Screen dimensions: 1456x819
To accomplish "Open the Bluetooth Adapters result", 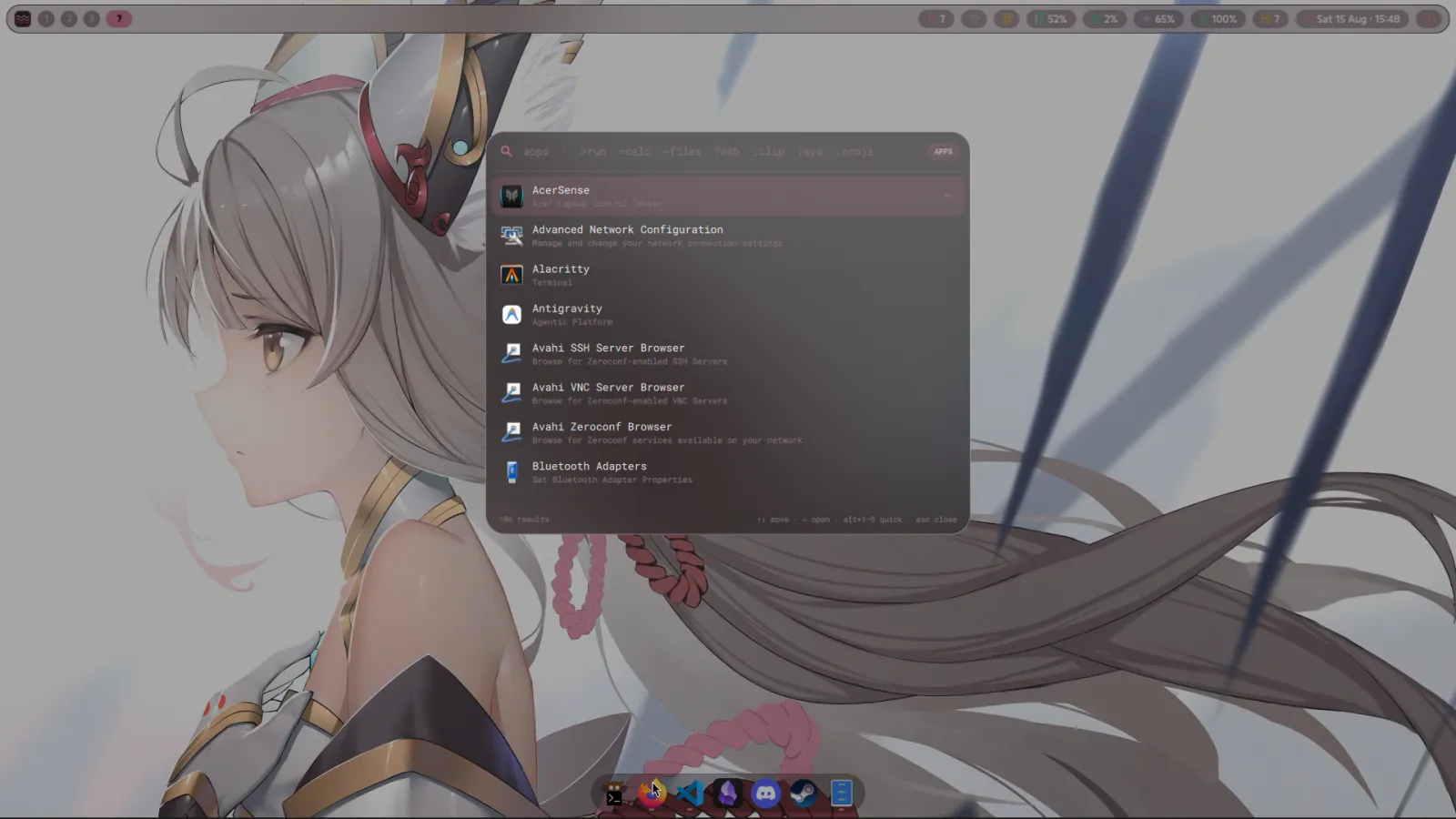I will 728,471.
